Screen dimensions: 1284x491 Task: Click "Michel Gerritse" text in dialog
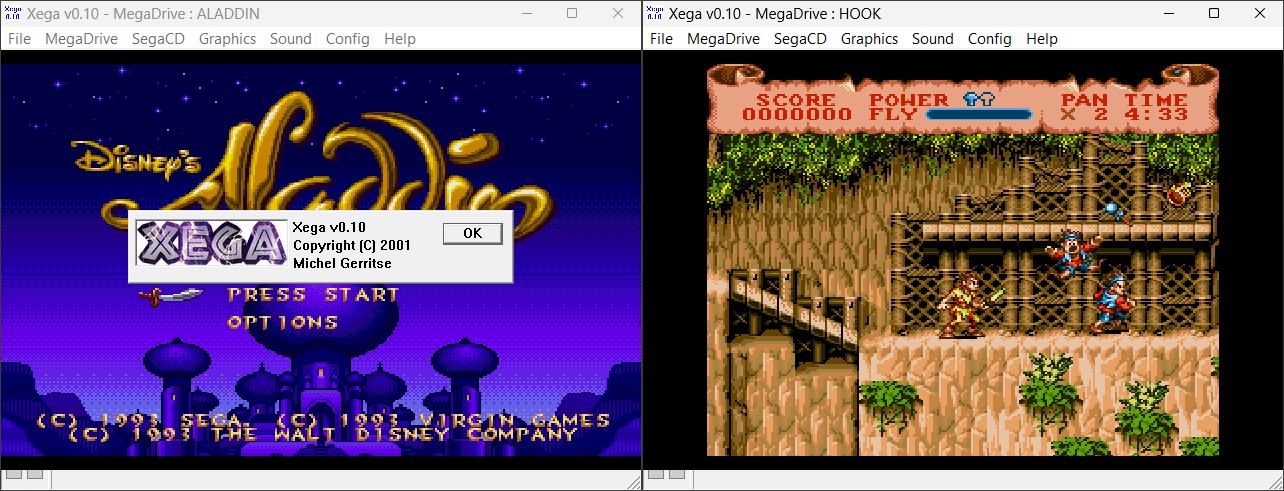click(x=343, y=263)
